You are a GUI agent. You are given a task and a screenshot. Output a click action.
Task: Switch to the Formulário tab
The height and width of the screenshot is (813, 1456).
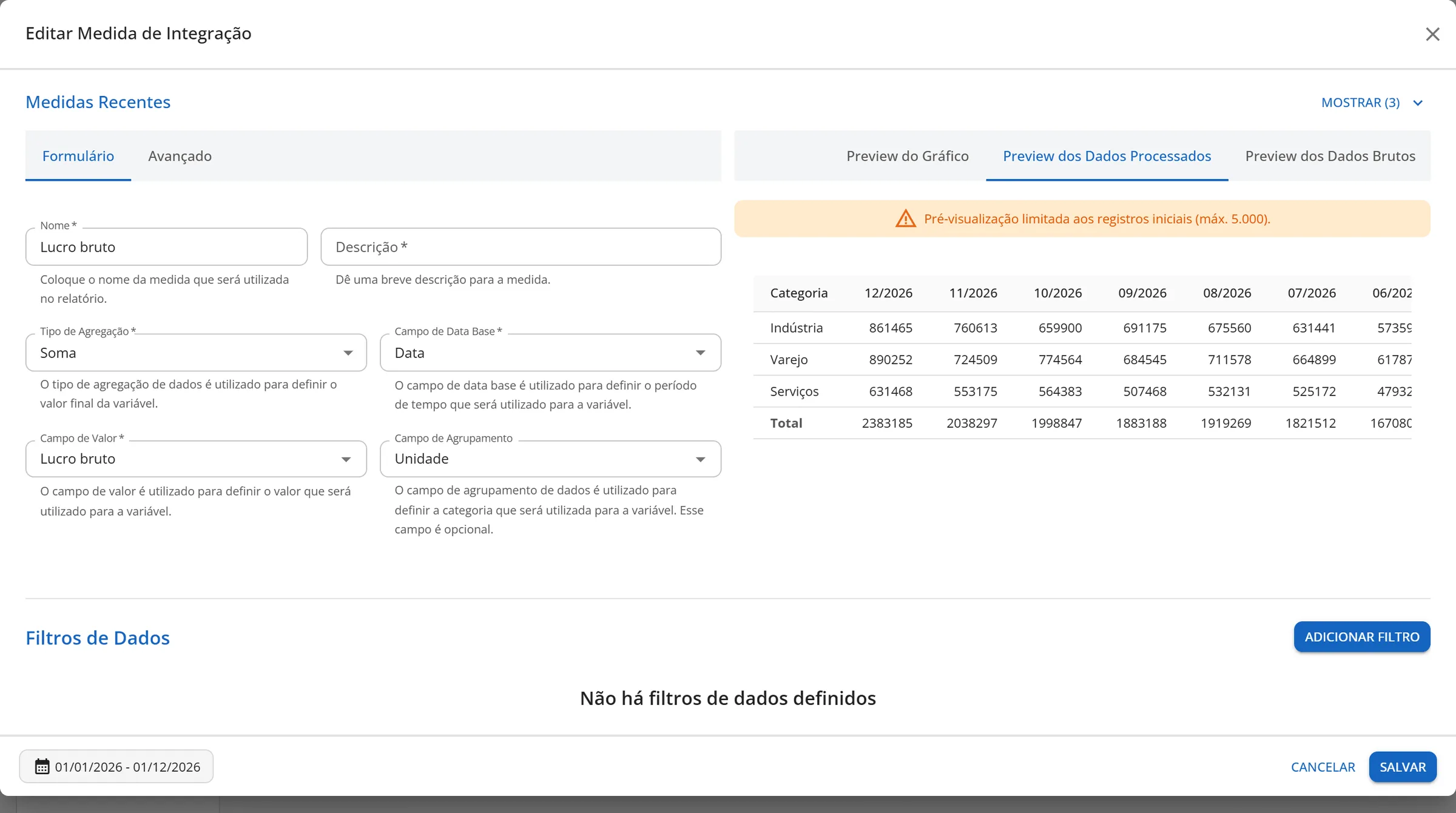click(x=78, y=156)
